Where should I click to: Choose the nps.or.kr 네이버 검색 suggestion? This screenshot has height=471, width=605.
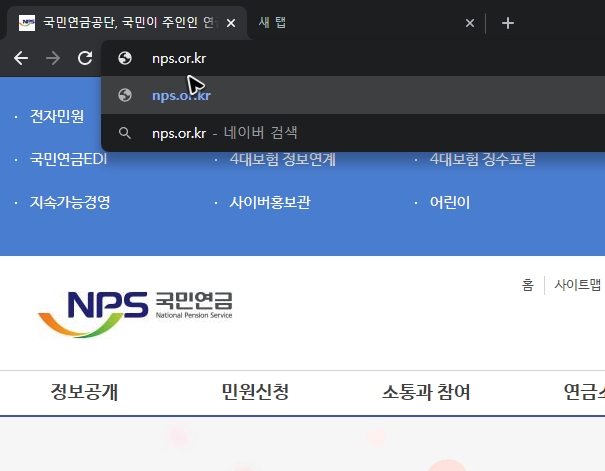tap(353, 133)
